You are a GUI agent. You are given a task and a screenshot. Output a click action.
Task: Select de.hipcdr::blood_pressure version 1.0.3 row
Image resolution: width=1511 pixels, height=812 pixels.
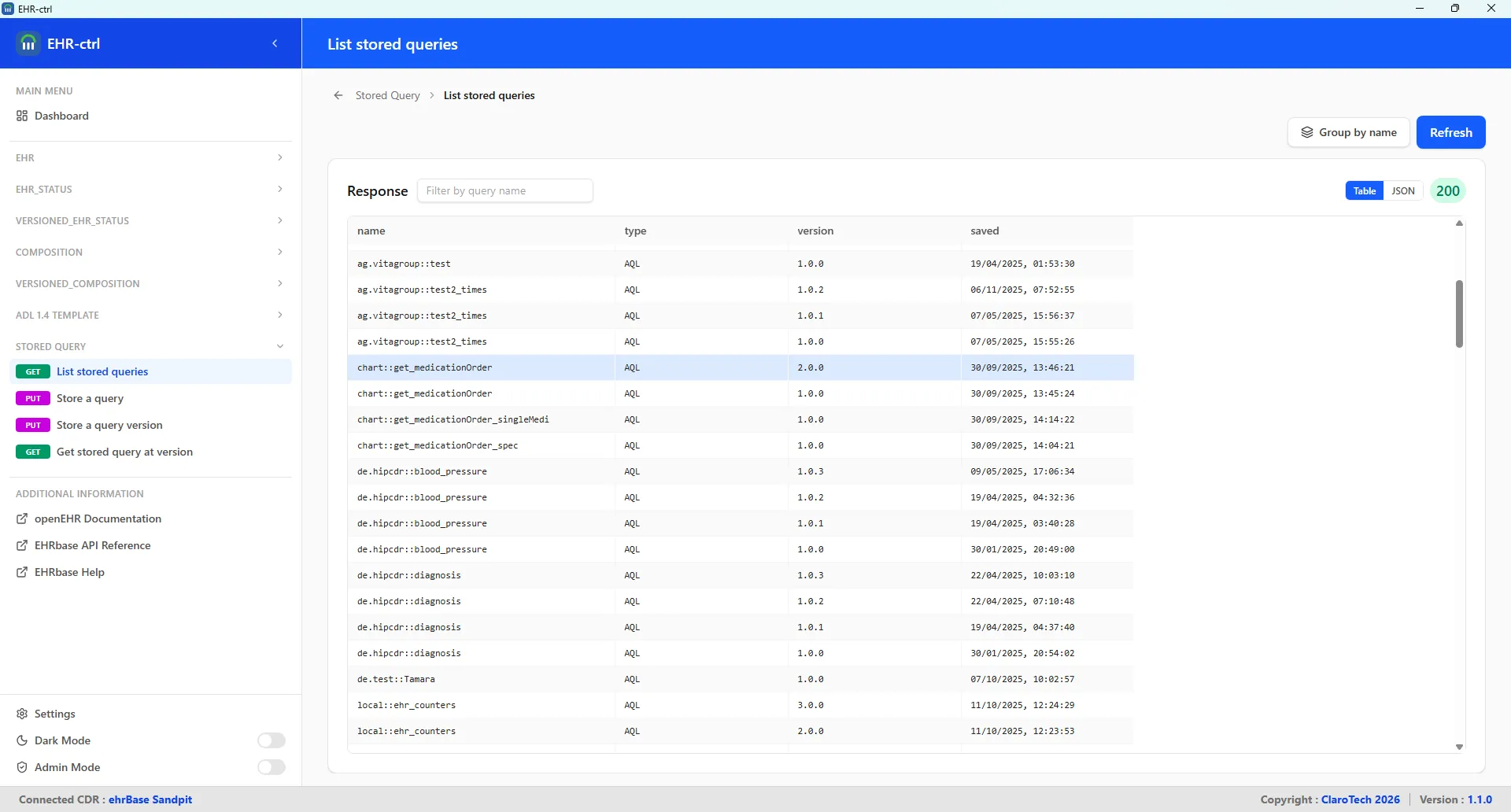(741, 471)
